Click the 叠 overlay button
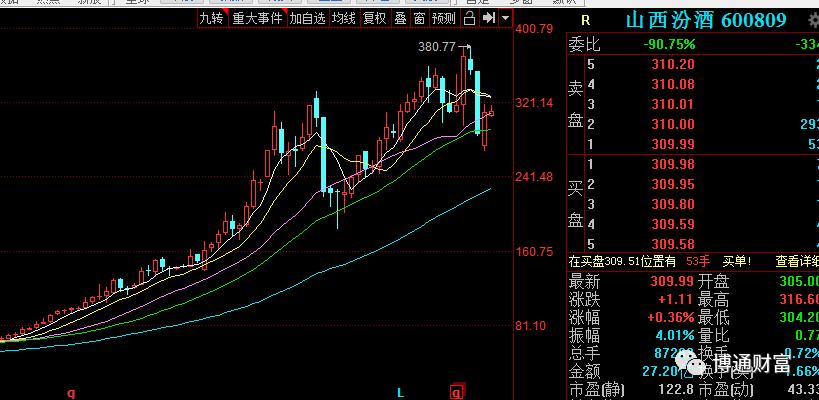This screenshot has height=400, width=819. (400, 18)
